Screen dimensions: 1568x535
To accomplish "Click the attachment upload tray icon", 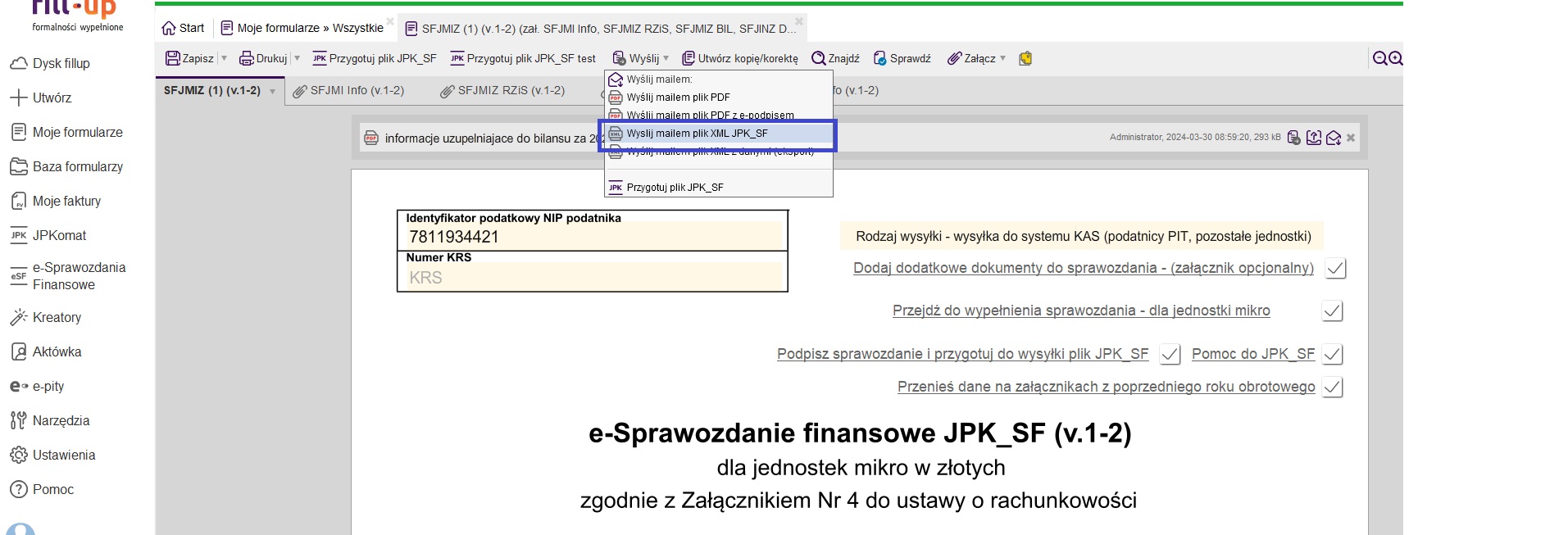I will [x=1314, y=138].
